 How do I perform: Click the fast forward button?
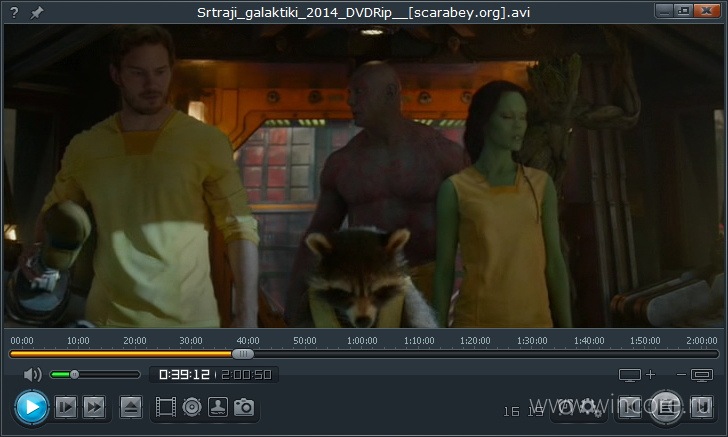[x=94, y=407]
